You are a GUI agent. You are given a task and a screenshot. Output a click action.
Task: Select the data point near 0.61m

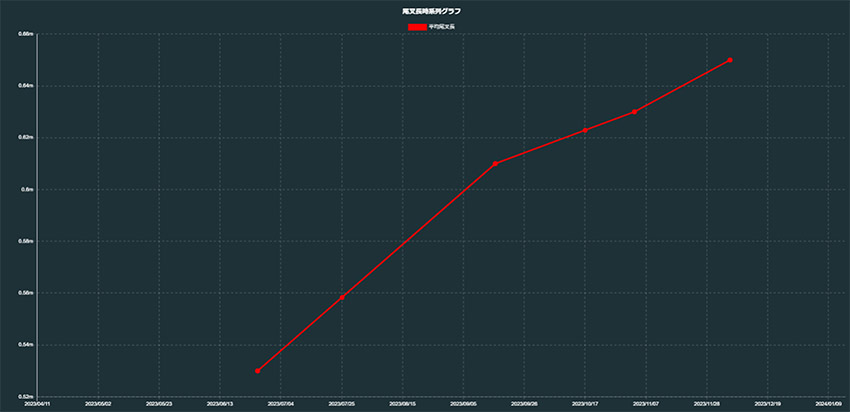(x=495, y=164)
